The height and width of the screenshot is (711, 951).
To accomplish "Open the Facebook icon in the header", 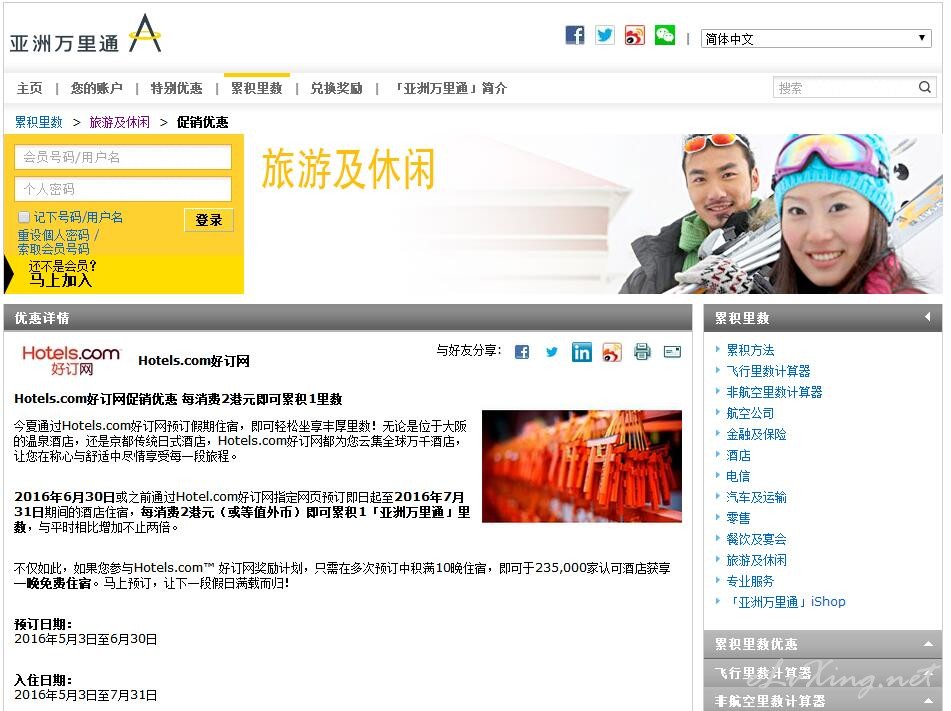I will [x=574, y=35].
